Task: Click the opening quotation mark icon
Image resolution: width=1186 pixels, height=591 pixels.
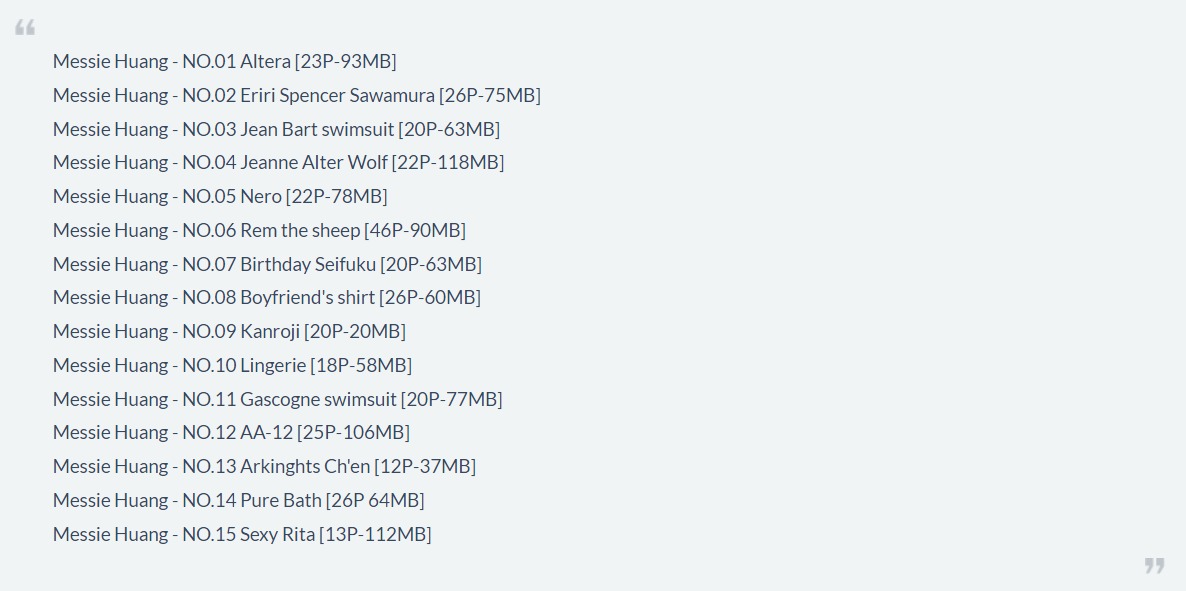Action: pyautogui.click(x=25, y=28)
